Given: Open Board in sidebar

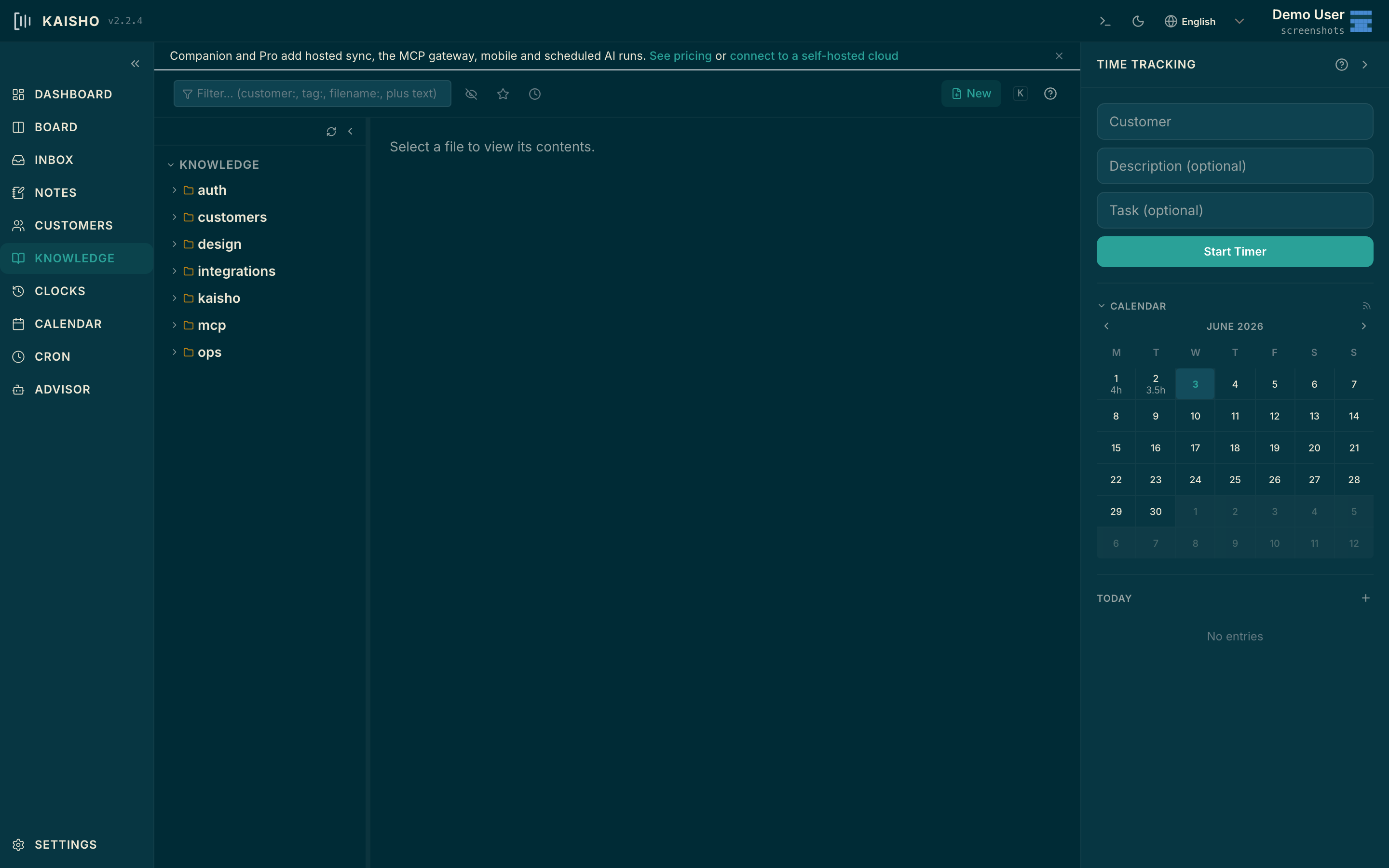Looking at the screenshot, I should click(77, 127).
